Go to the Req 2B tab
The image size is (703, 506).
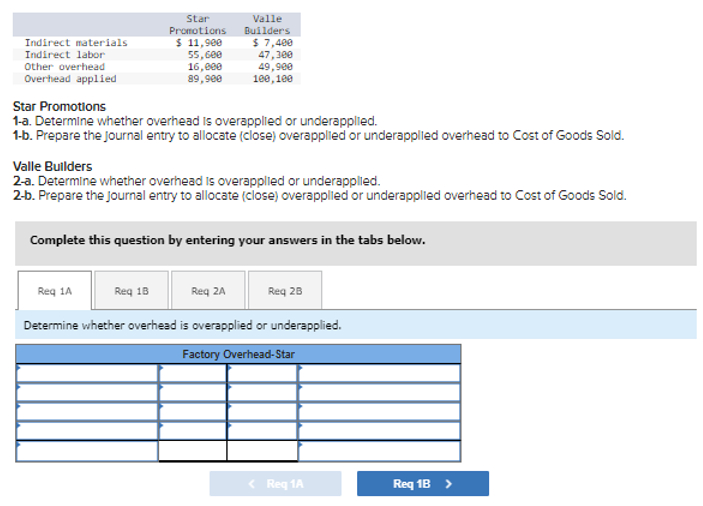coord(285,290)
